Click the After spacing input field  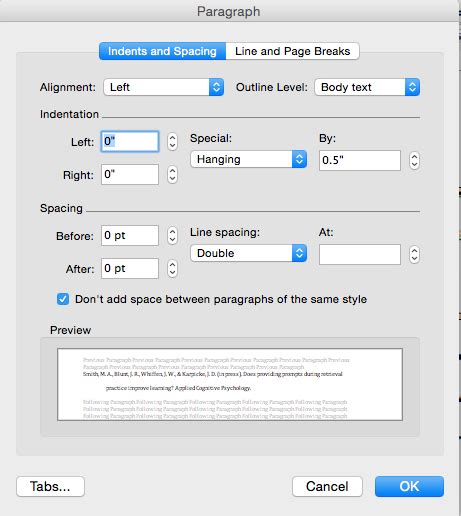130,268
